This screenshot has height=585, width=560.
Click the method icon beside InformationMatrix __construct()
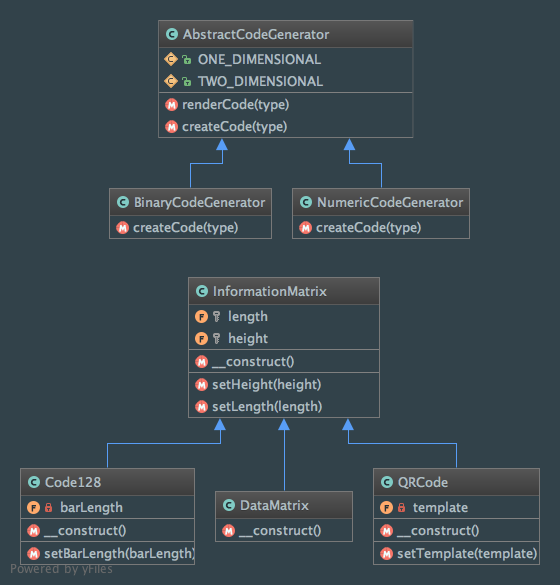tap(201, 362)
